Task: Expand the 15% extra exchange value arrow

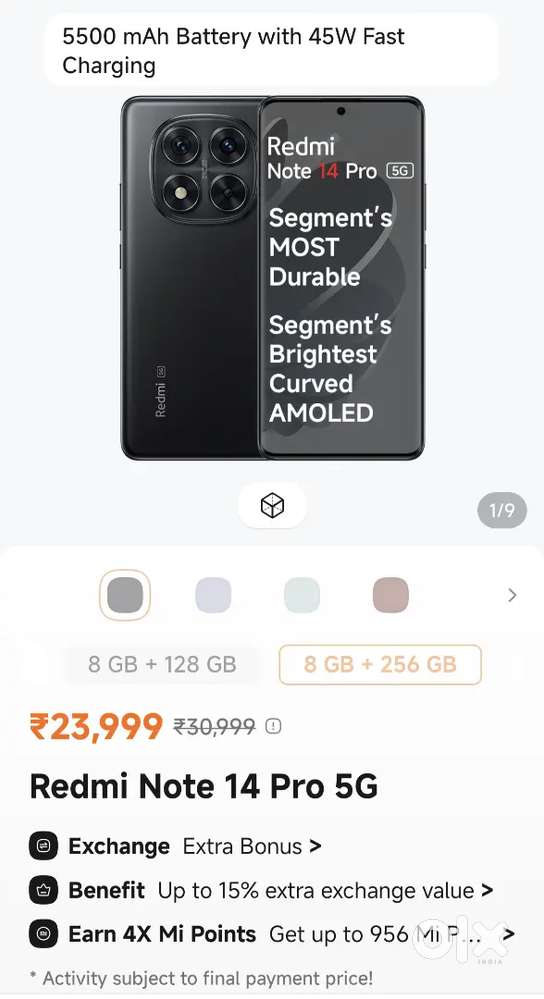Action: point(487,890)
